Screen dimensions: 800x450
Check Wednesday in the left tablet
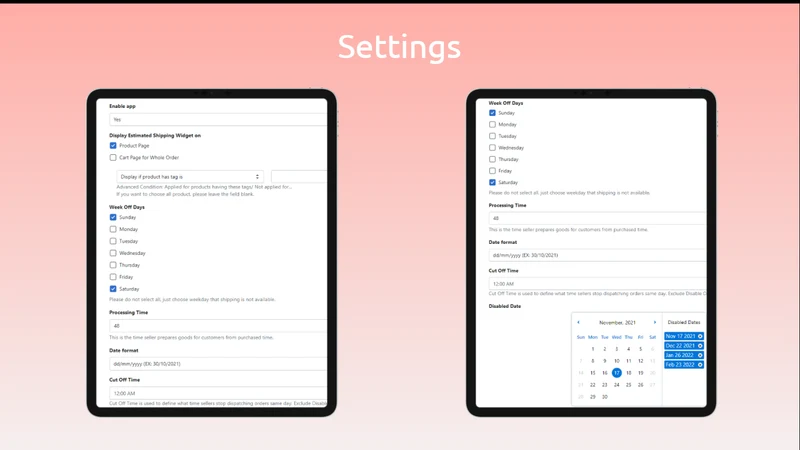tap(113, 253)
